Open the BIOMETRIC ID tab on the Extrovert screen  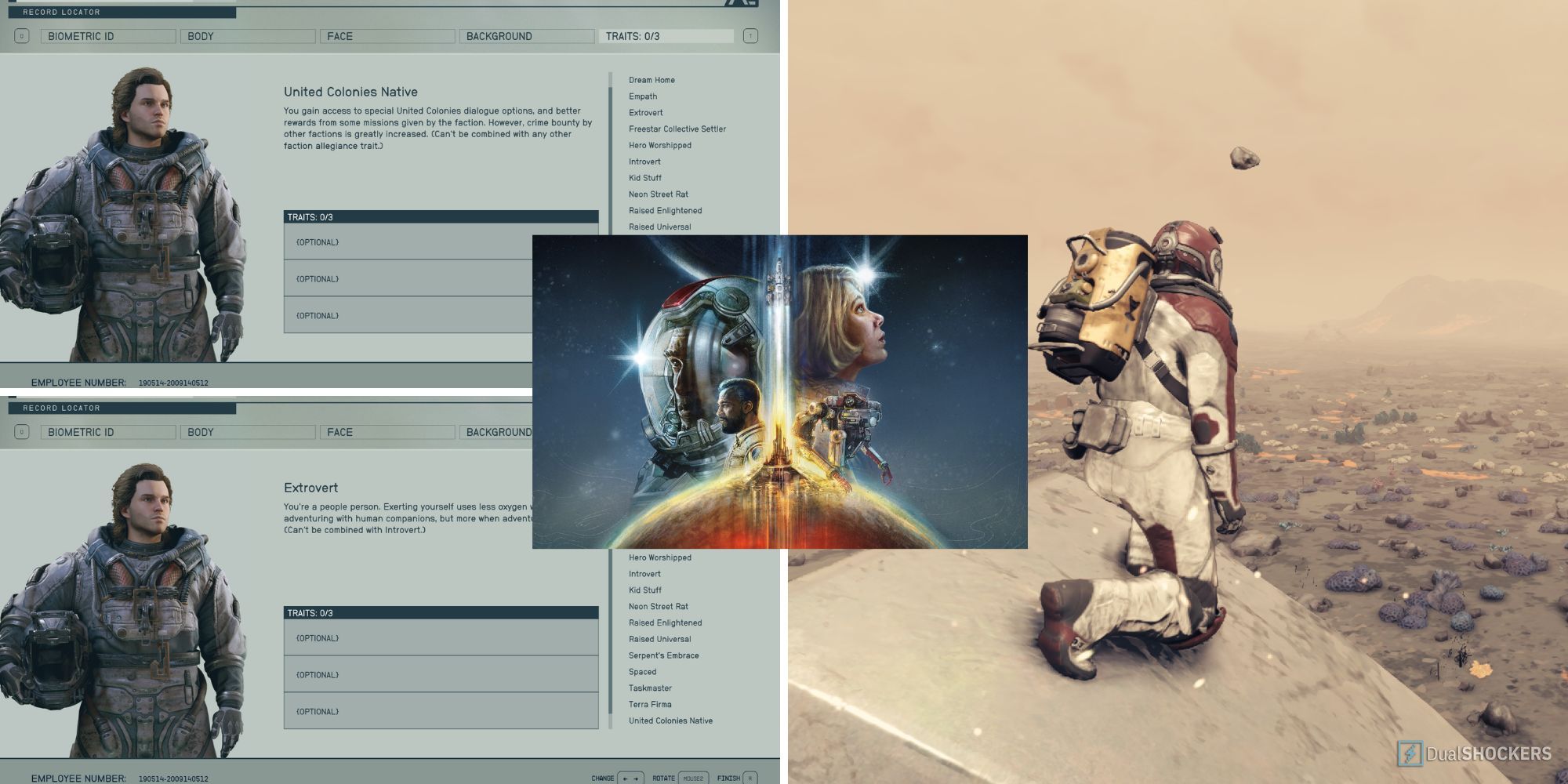tap(108, 432)
